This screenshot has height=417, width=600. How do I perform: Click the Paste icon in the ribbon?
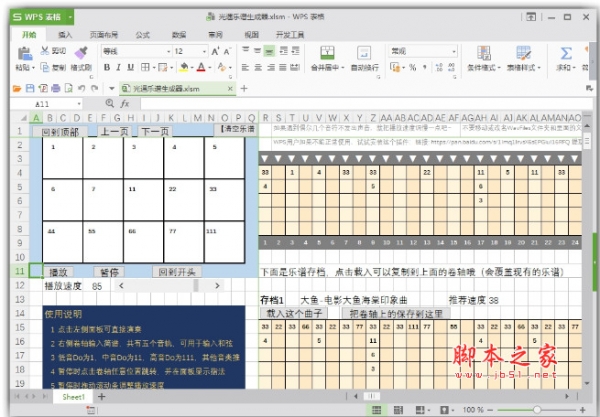pos(24,52)
